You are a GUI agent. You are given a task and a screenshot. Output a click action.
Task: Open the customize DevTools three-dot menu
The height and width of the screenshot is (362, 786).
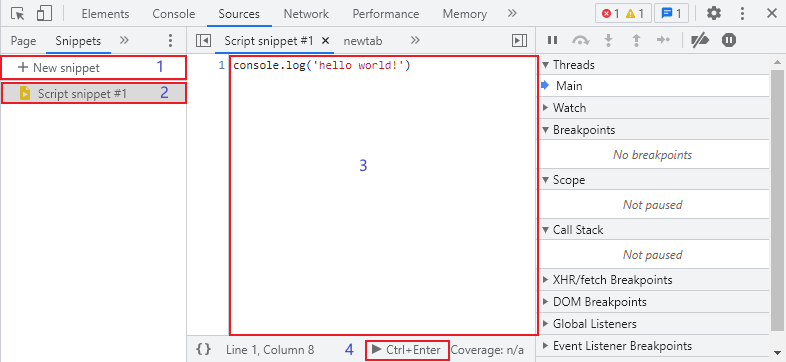coord(743,14)
